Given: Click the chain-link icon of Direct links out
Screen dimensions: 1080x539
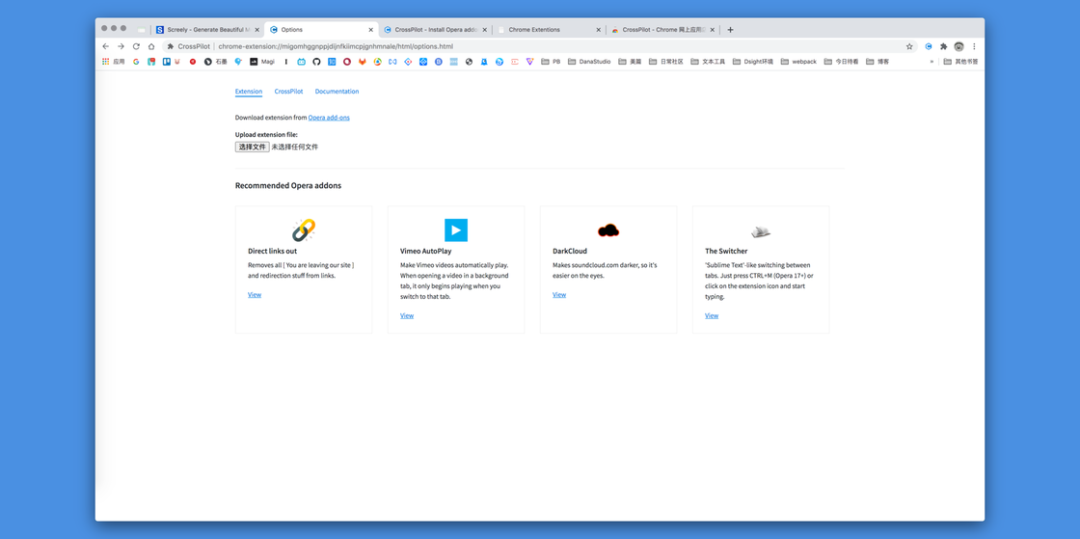Looking at the screenshot, I should [303, 230].
